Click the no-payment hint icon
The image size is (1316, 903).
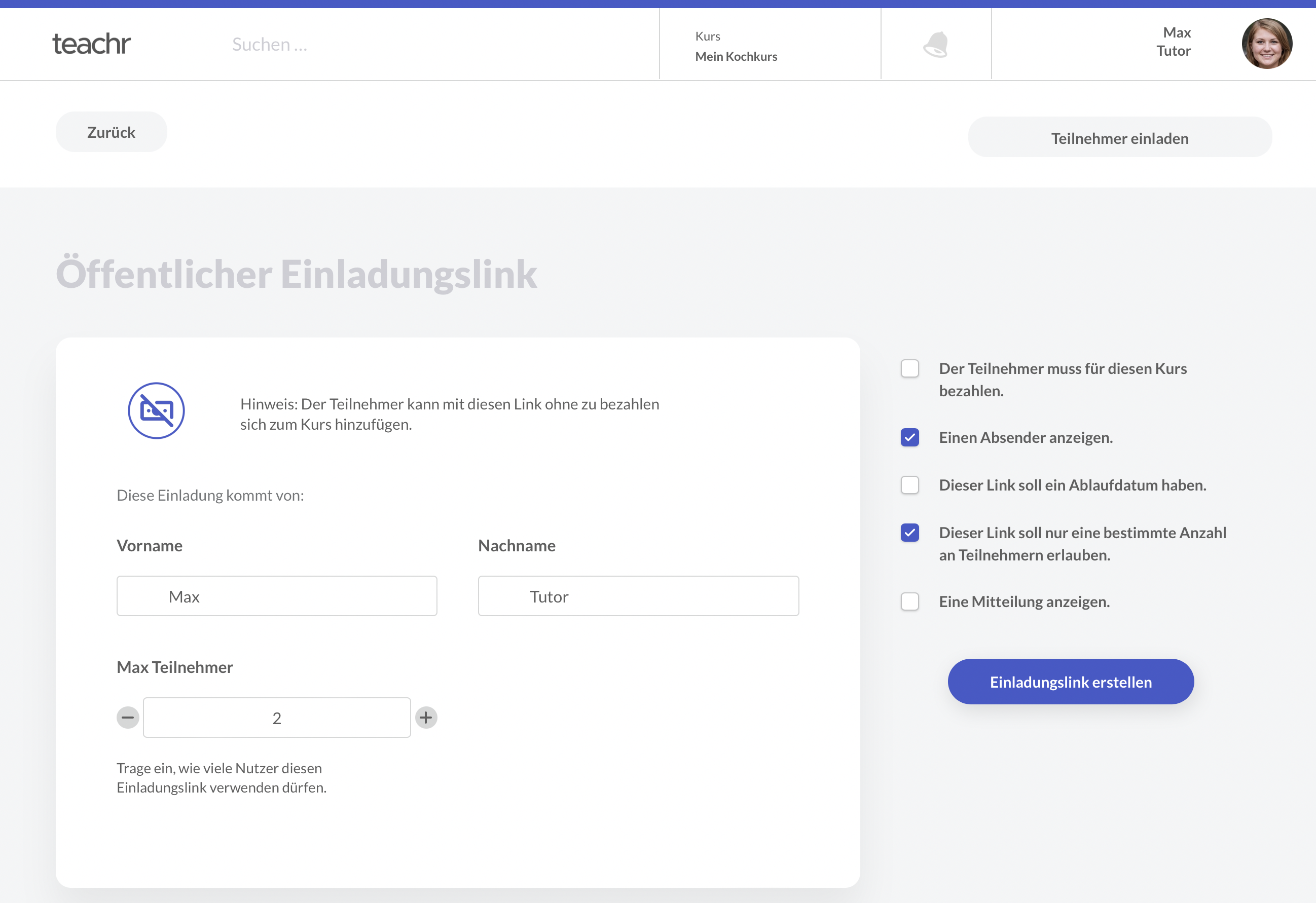tap(156, 410)
